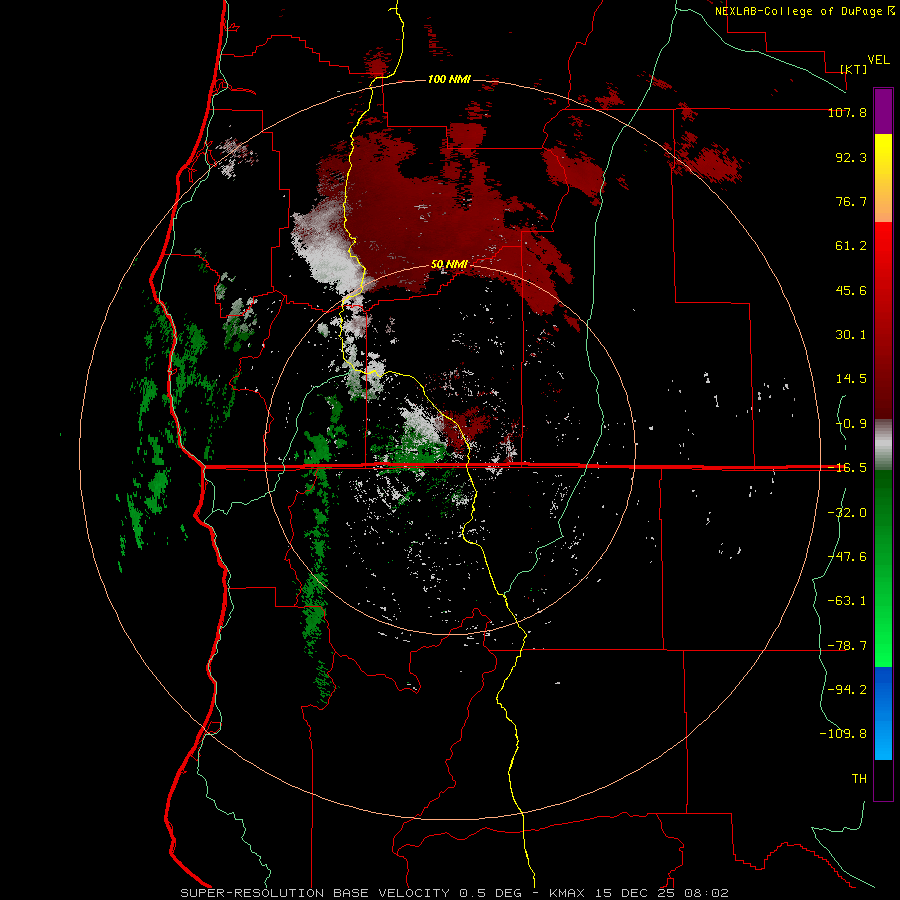
Task: Click the 50 NMI range ring label
Action: point(449,264)
